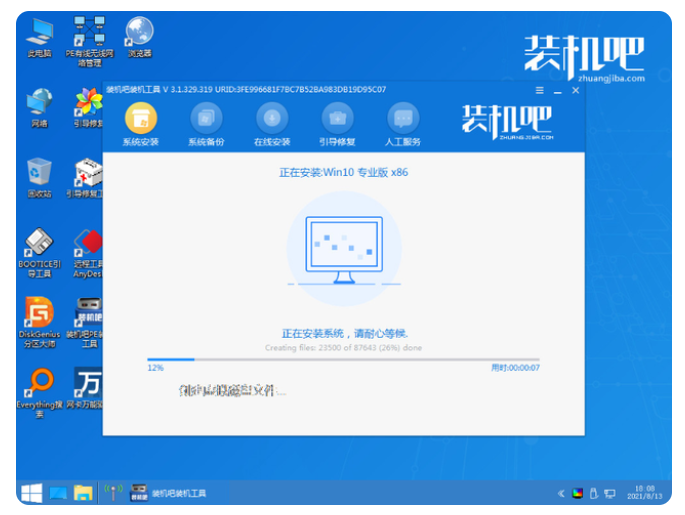
Task: Open 此电脑 (This PC) desktop icon
Action: [40, 33]
